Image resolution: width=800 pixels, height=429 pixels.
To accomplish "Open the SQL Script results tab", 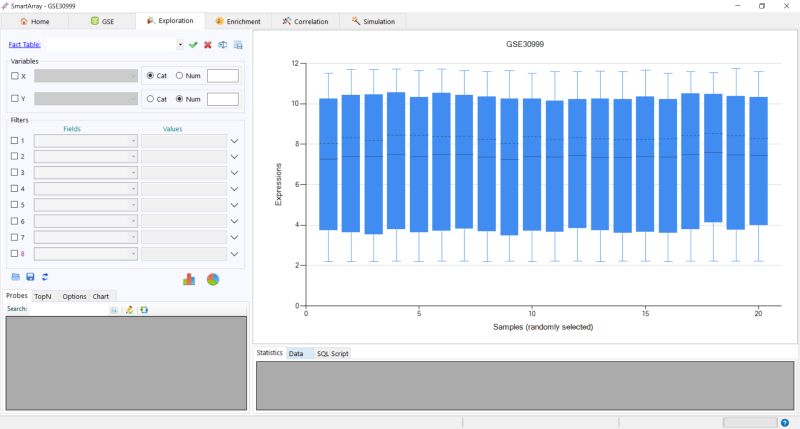I will coord(333,354).
